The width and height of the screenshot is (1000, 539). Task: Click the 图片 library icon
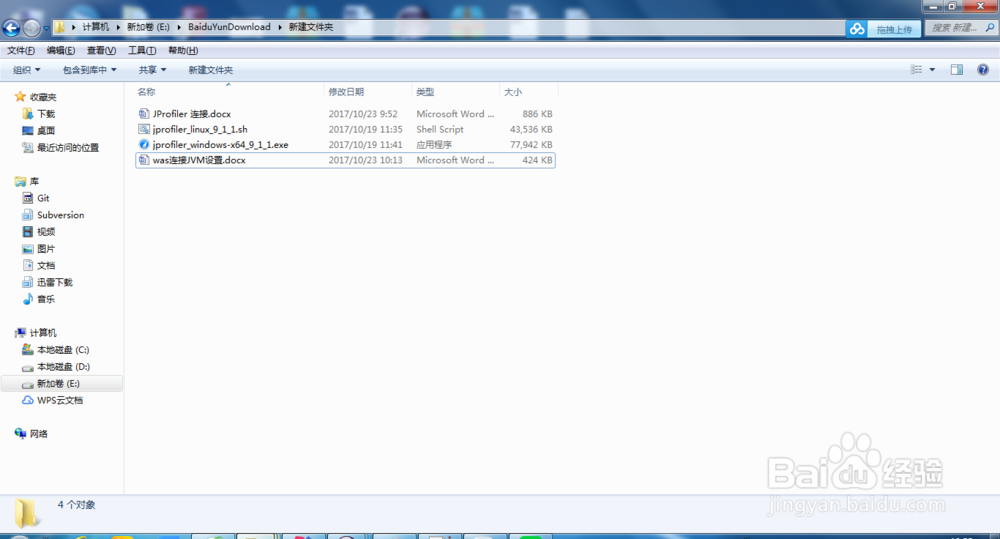pyautogui.click(x=27, y=248)
